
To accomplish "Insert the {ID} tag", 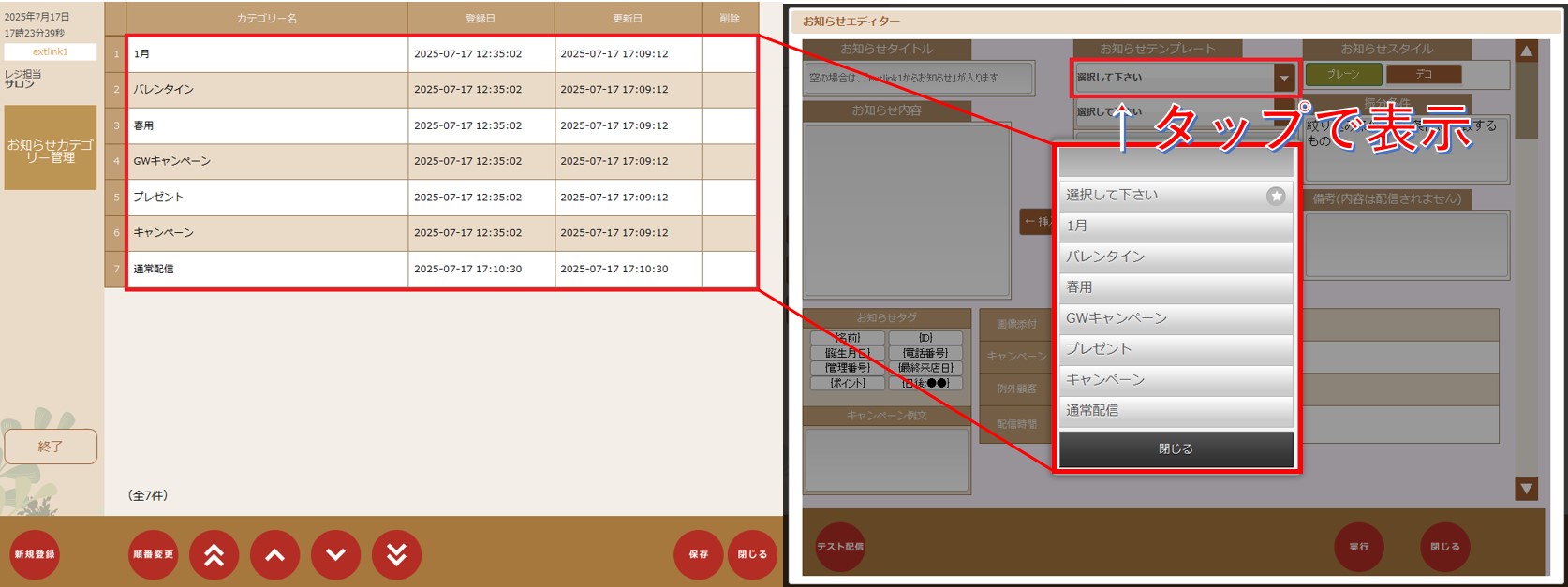I will [x=925, y=338].
